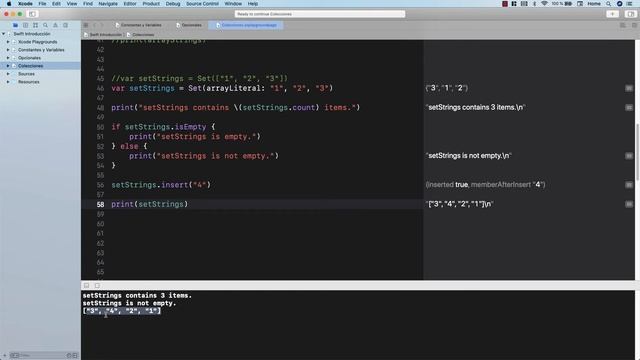Click the related items grid icon in the jump bar
640x360 pixels.
click(x=86, y=25)
